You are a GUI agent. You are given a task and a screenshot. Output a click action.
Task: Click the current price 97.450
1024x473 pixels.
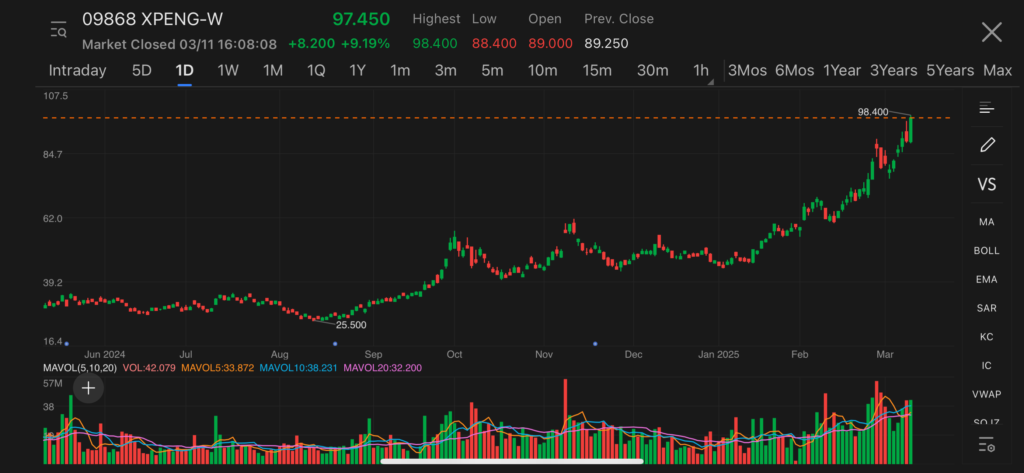(361, 20)
